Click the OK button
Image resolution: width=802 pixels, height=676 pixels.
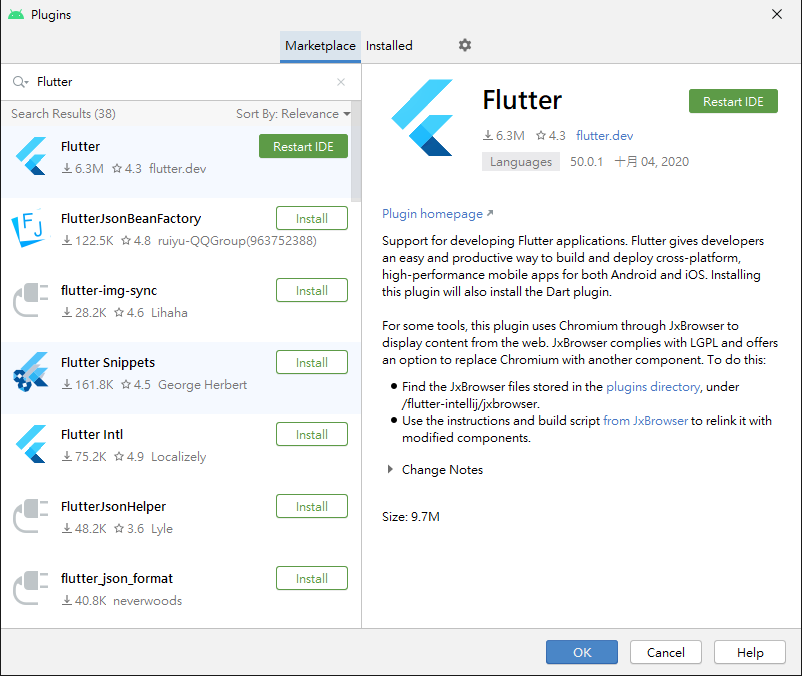(x=582, y=652)
